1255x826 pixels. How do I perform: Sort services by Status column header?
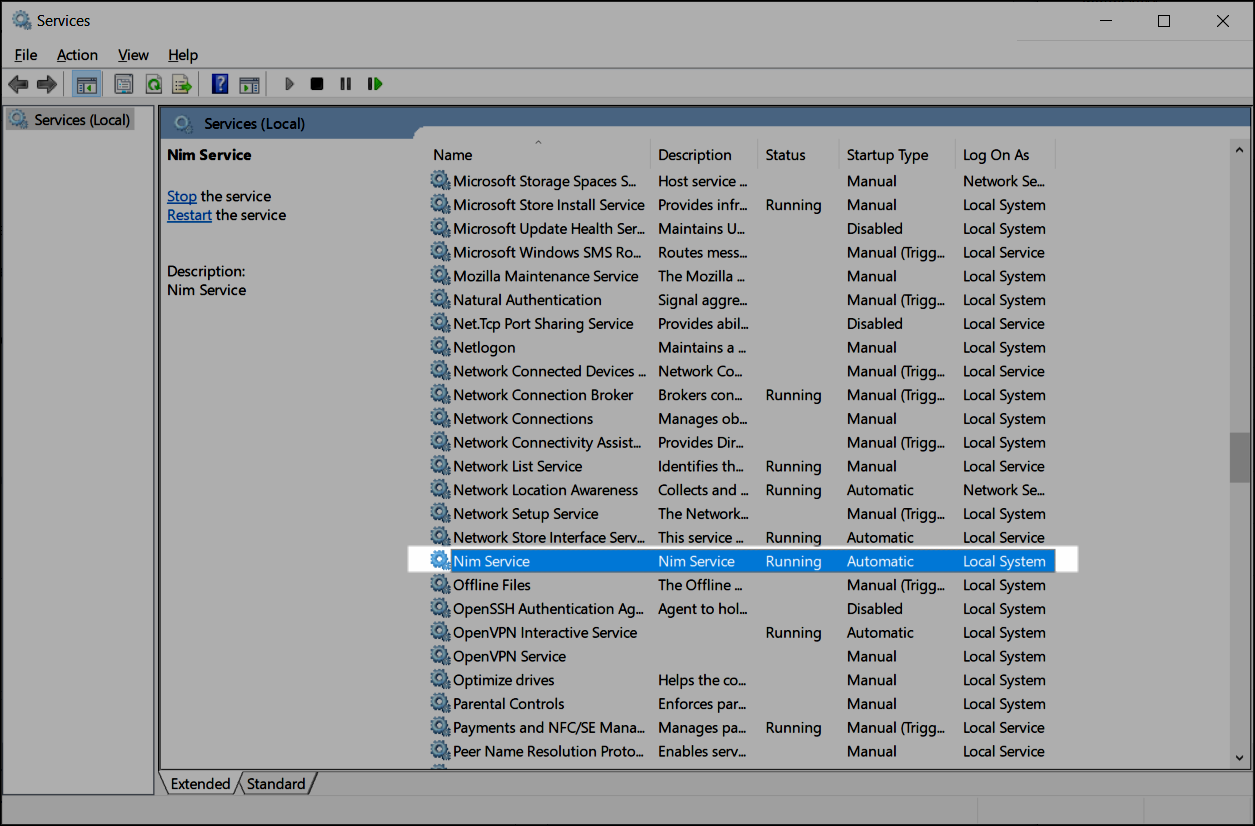[785, 155]
